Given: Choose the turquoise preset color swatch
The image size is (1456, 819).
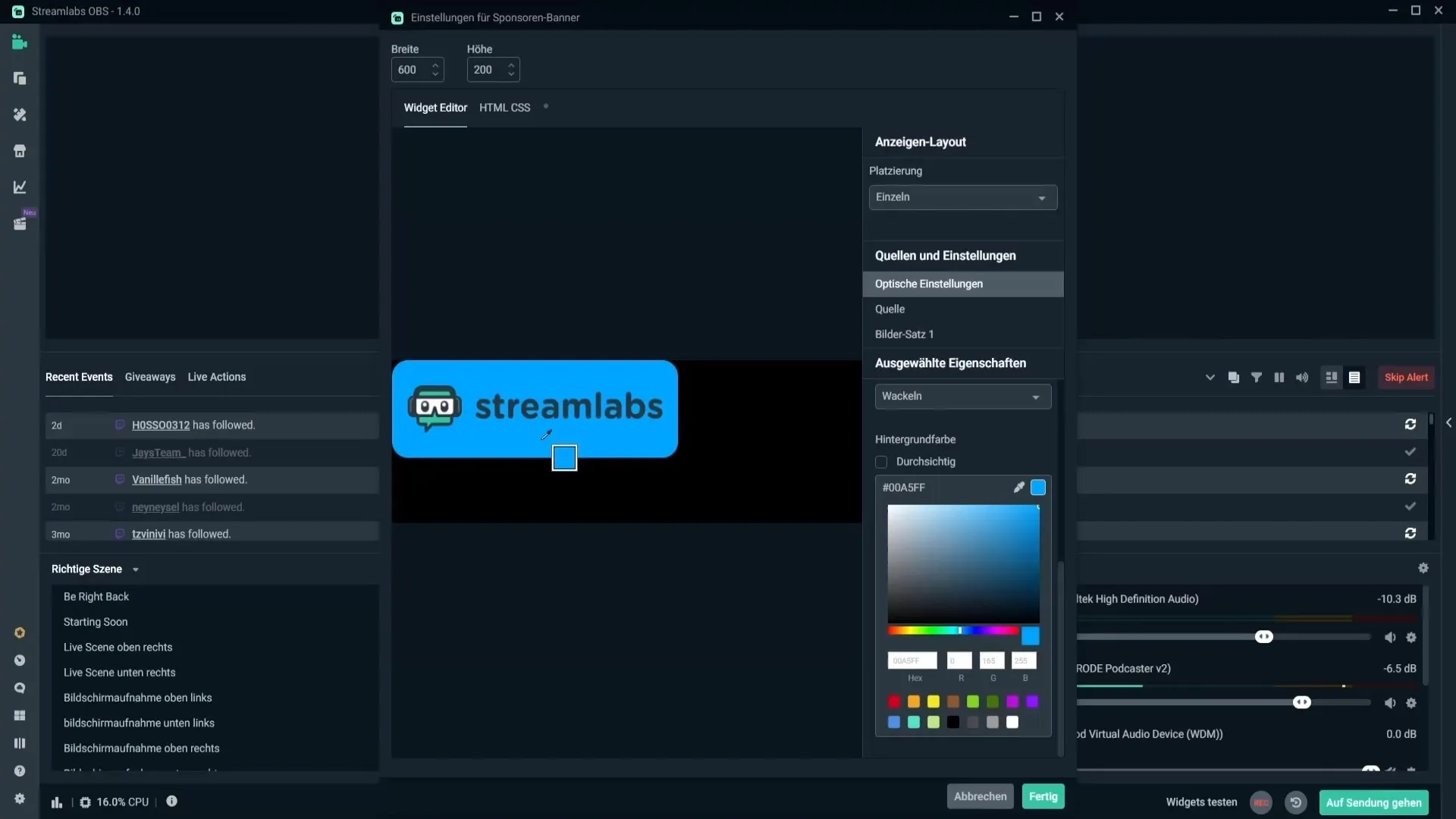Looking at the screenshot, I should click(x=914, y=723).
